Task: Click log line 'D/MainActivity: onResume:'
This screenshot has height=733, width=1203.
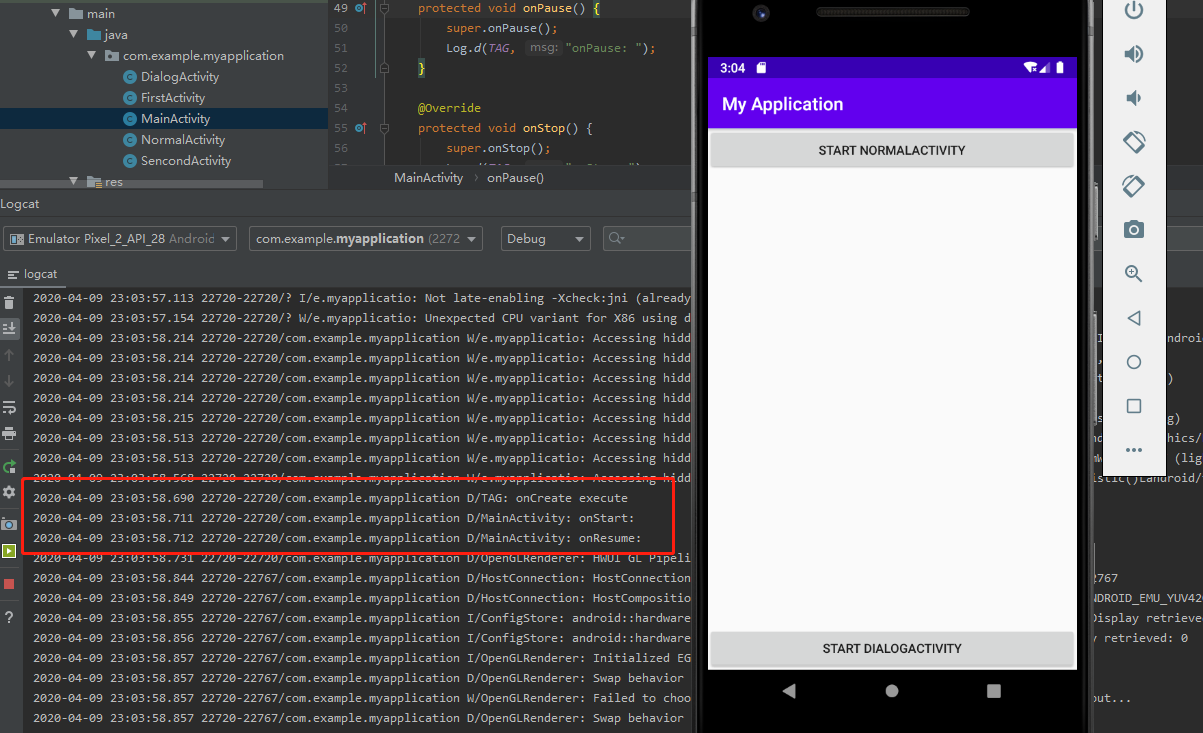Action: (337, 538)
